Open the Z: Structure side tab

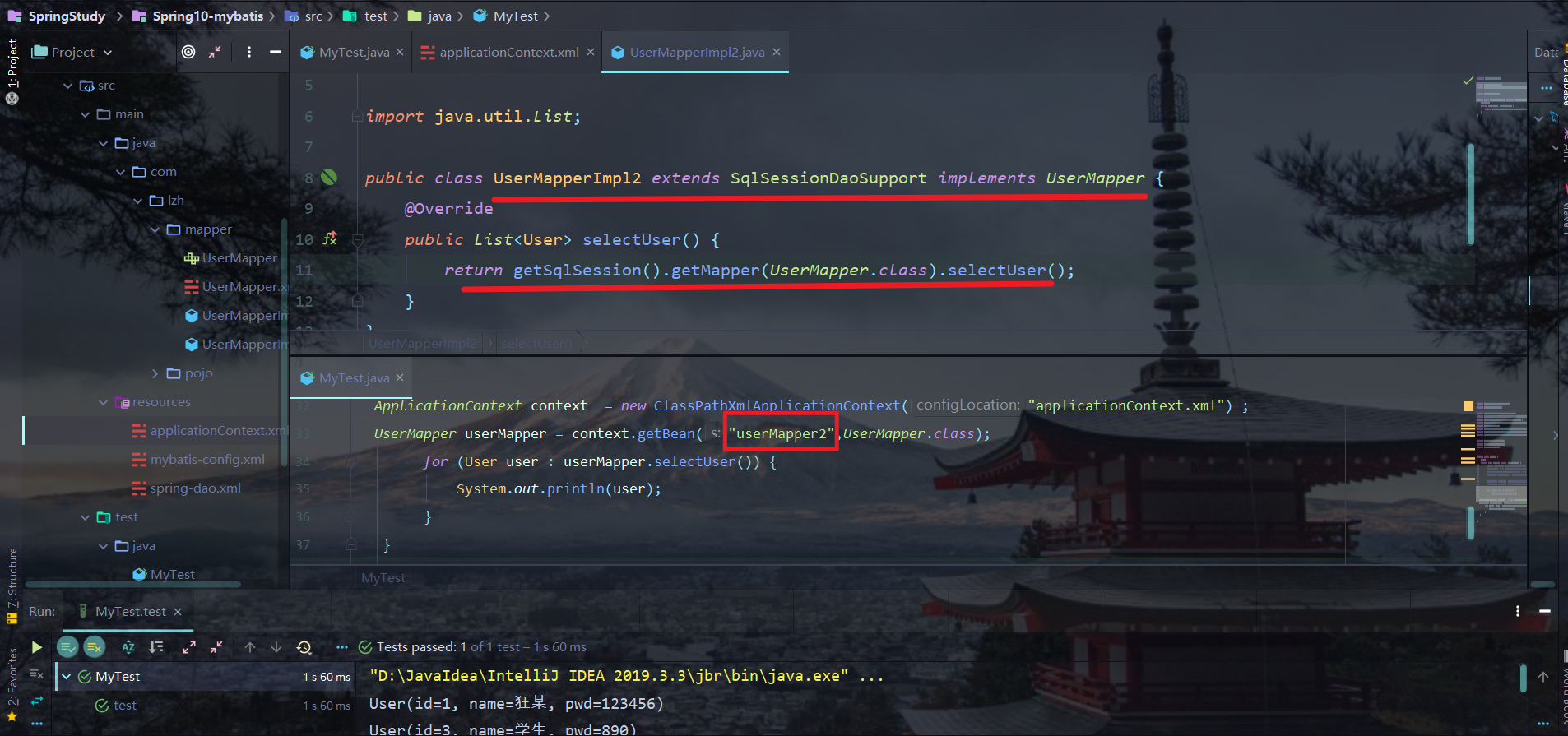[x=12, y=577]
